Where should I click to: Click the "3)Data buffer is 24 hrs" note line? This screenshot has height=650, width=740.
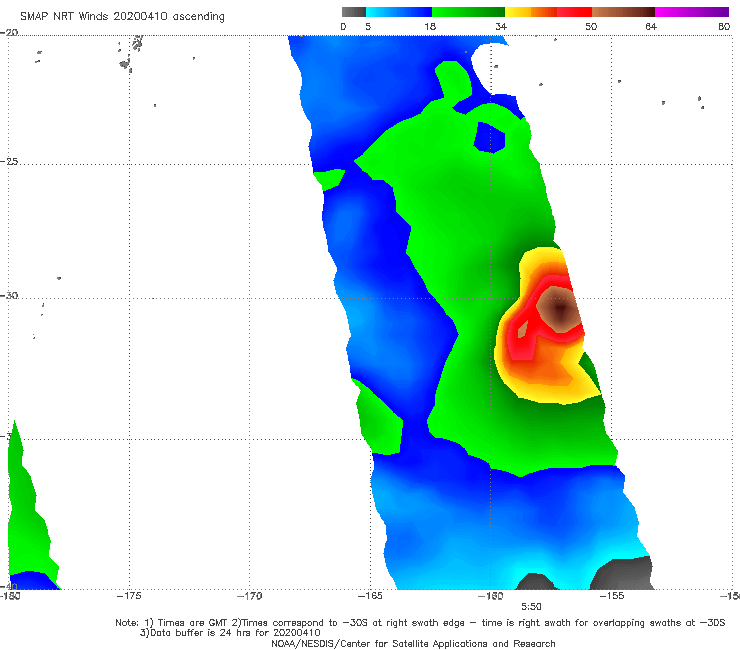pos(230,633)
